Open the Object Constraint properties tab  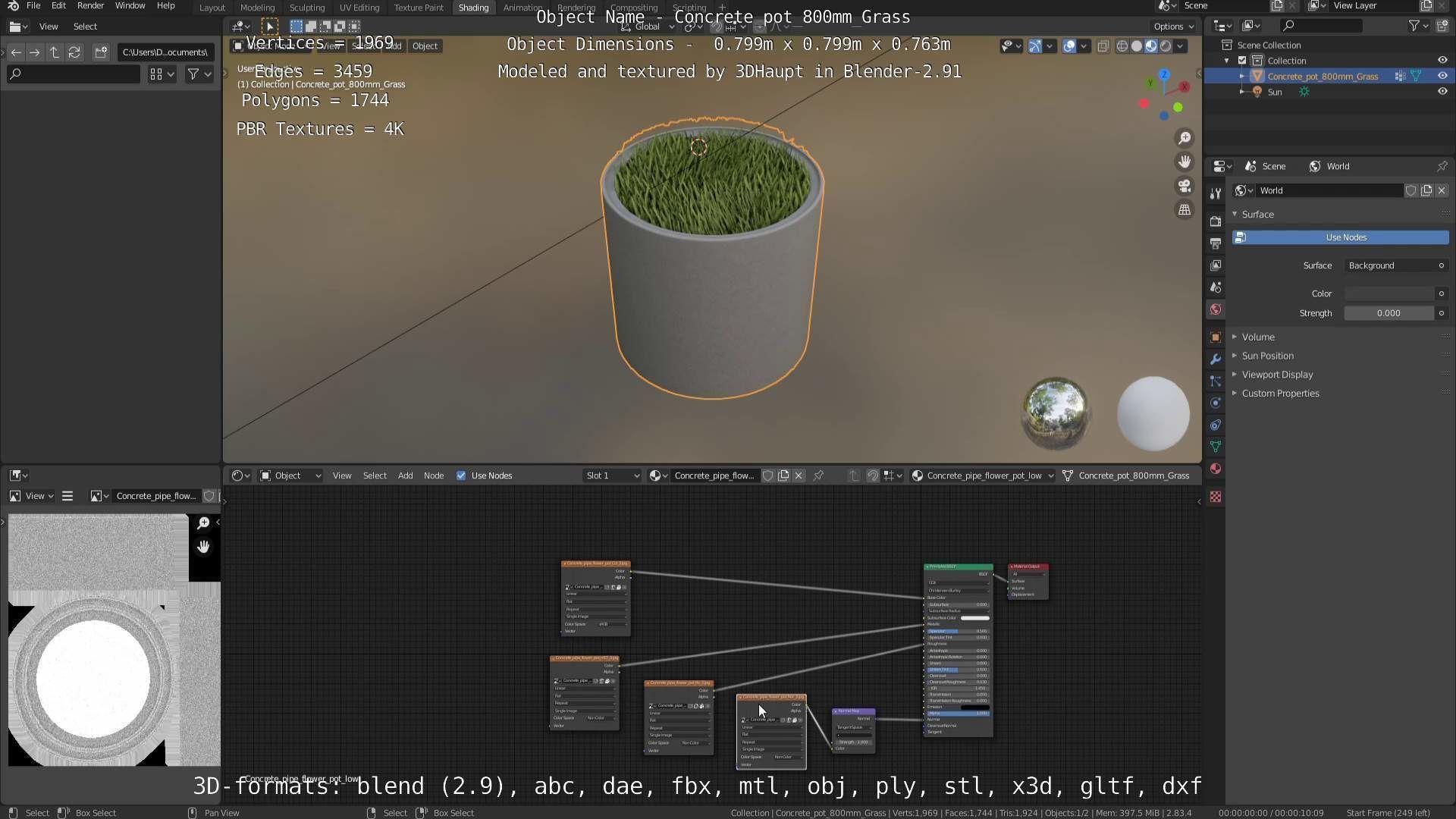click(1216, 425)
